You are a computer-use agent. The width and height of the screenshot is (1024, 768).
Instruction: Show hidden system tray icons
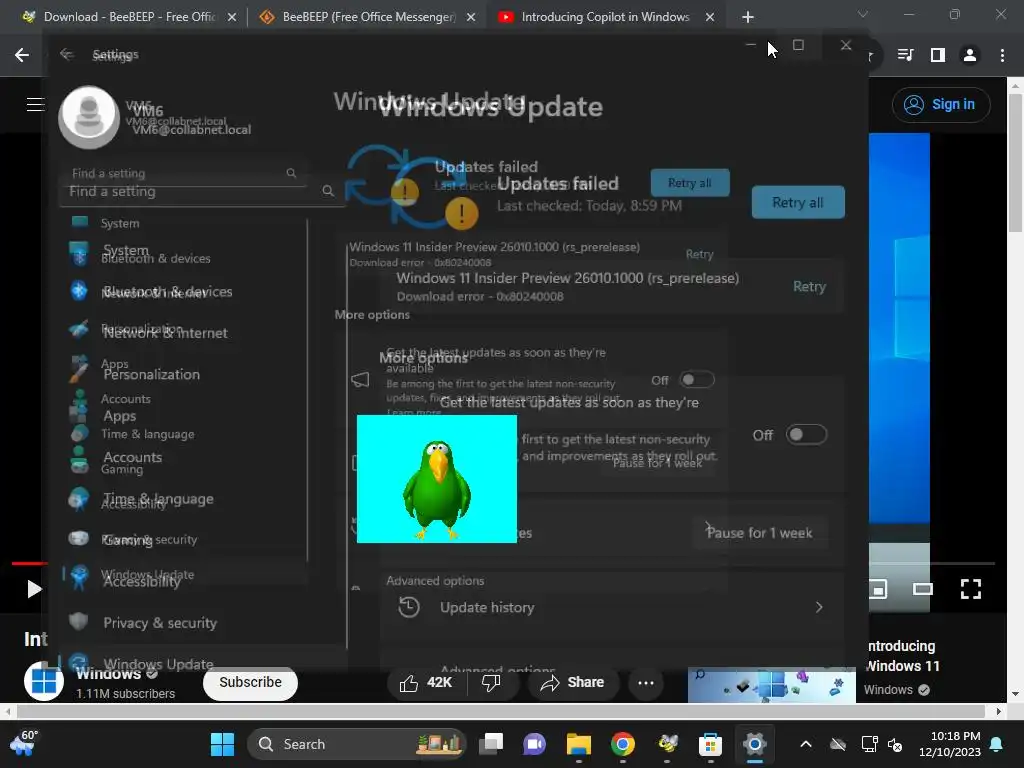pyautogui.click(x=806, y=744)
